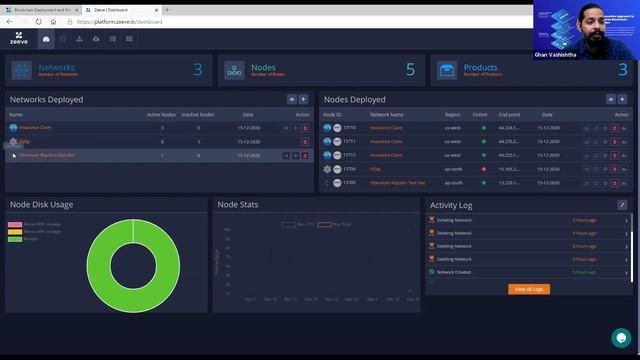
Task: Open the cloud icon in top navbar
Action: click(x=96, y=39)
